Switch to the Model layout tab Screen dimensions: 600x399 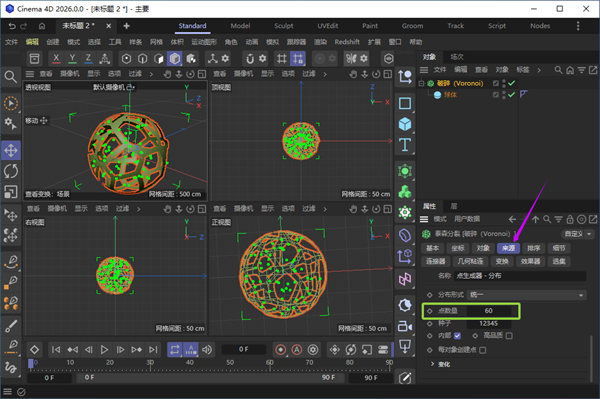point(240,26)
